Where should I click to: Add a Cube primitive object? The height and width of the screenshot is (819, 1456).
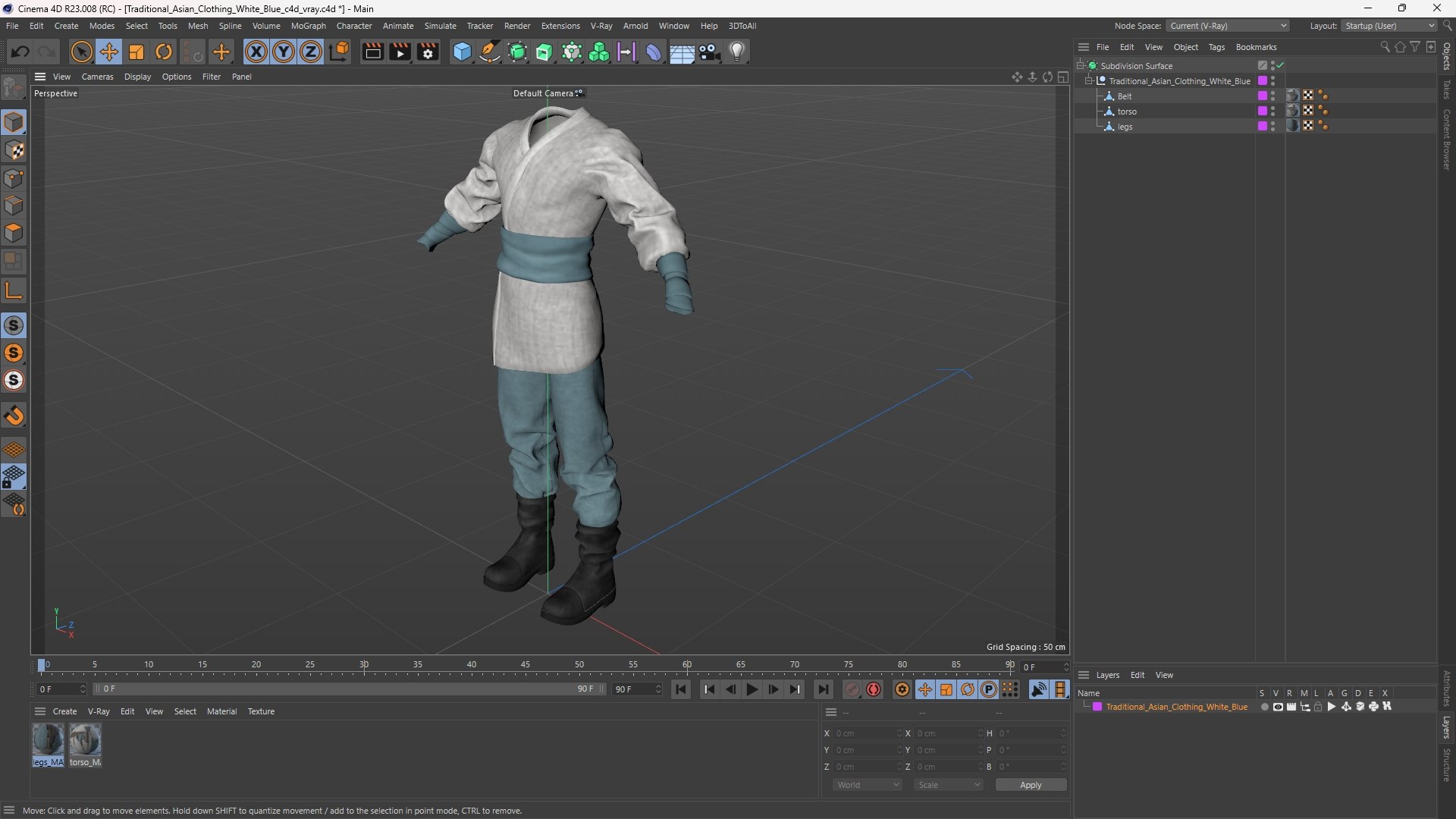click(462, 52)
